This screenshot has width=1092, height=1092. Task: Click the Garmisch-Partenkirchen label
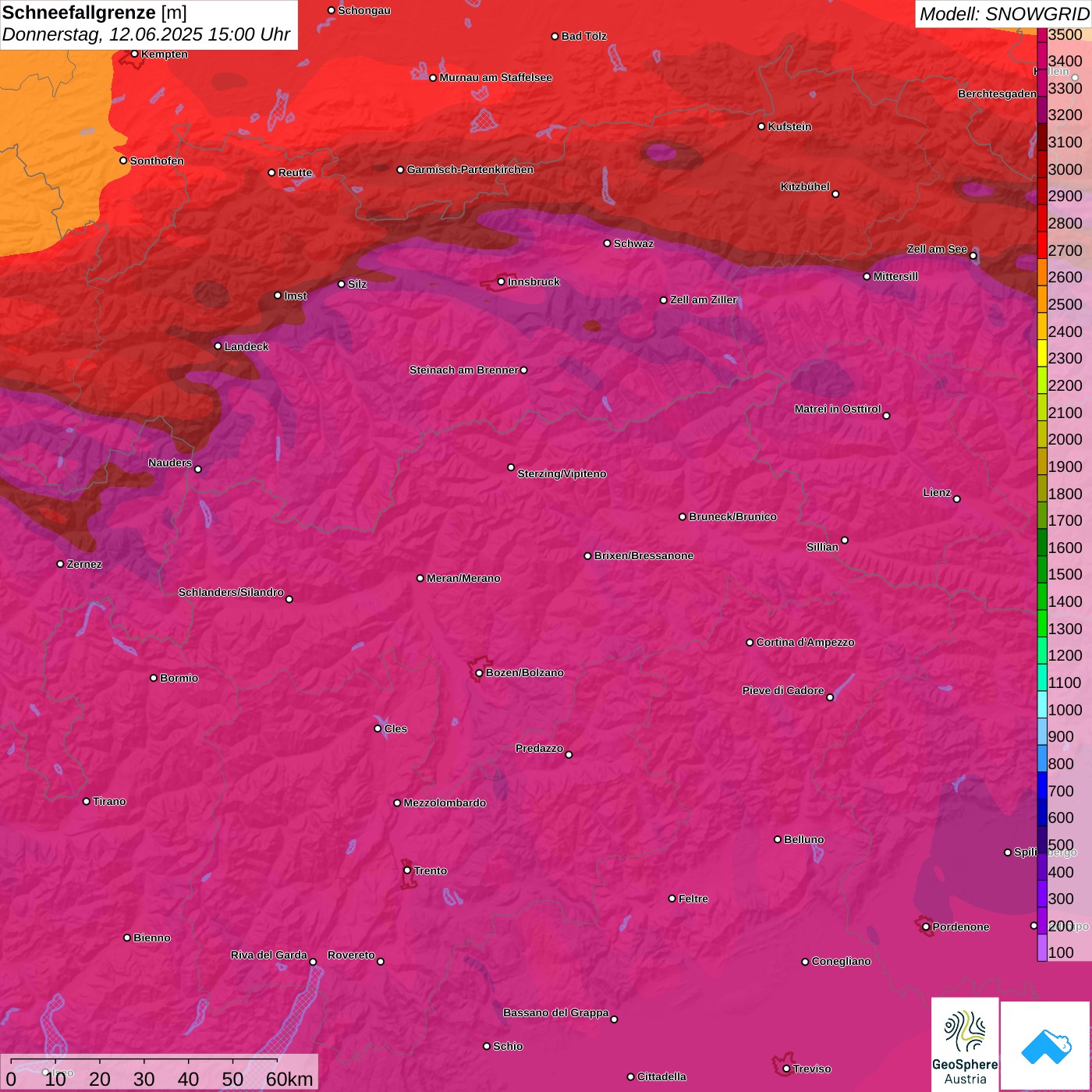click(x=470, y=169)
